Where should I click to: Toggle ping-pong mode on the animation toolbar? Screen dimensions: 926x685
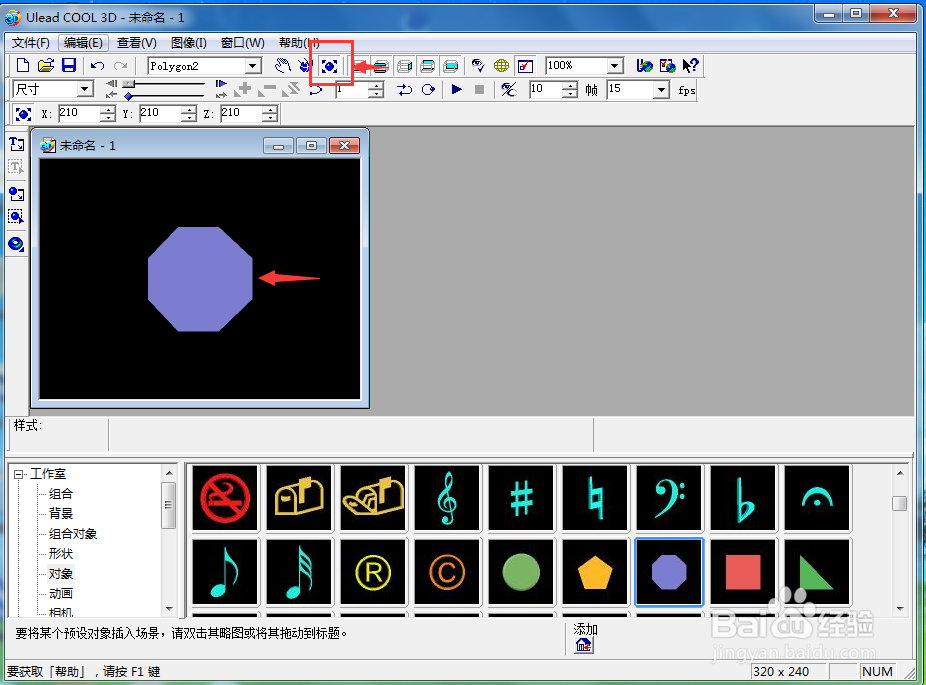405,89
